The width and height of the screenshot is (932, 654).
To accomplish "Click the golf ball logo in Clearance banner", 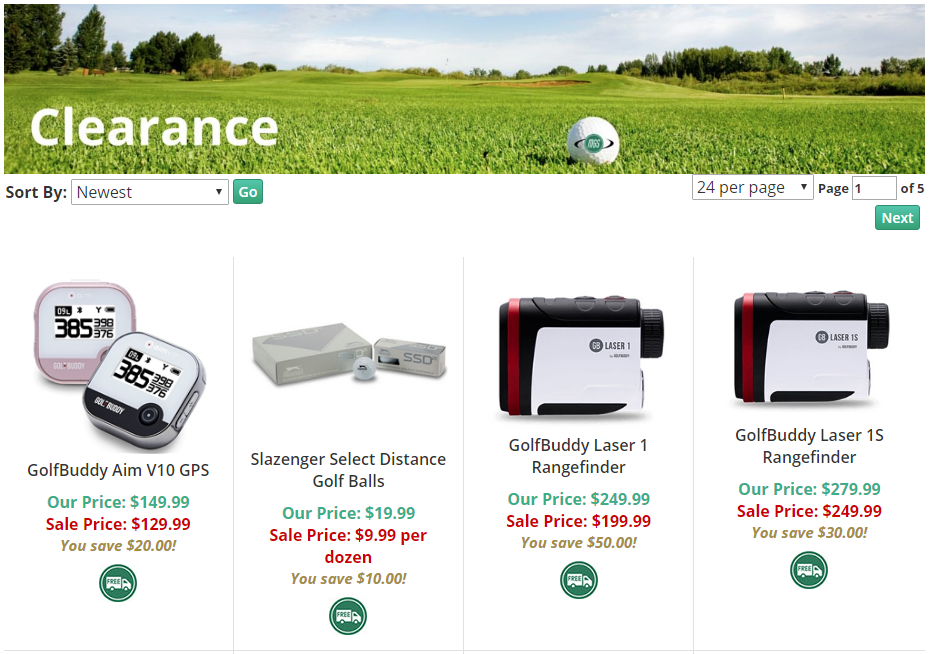I will coord(593,141).
